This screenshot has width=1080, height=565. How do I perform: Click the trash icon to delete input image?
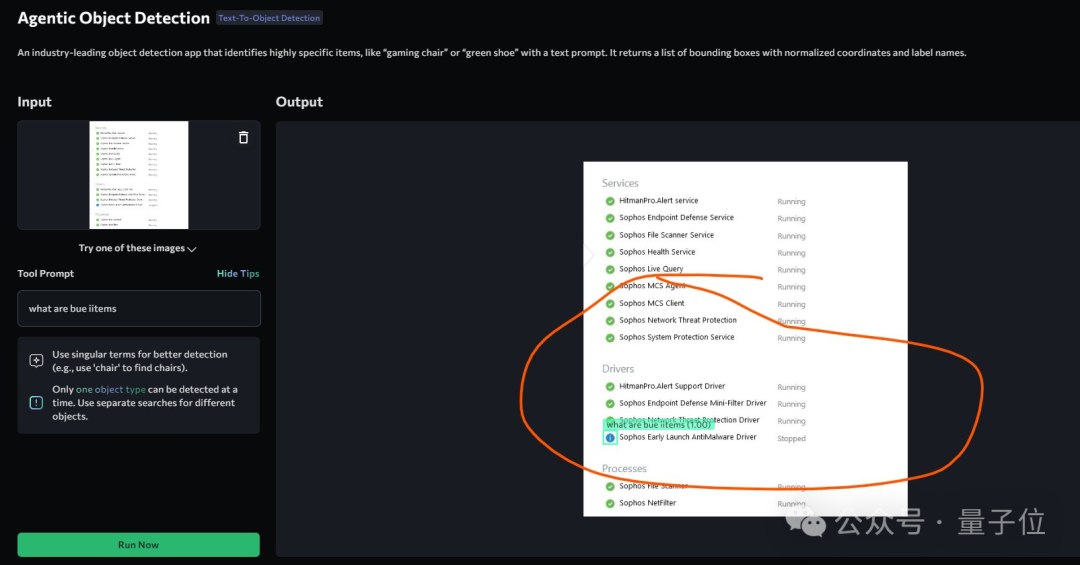coord(243,138)
